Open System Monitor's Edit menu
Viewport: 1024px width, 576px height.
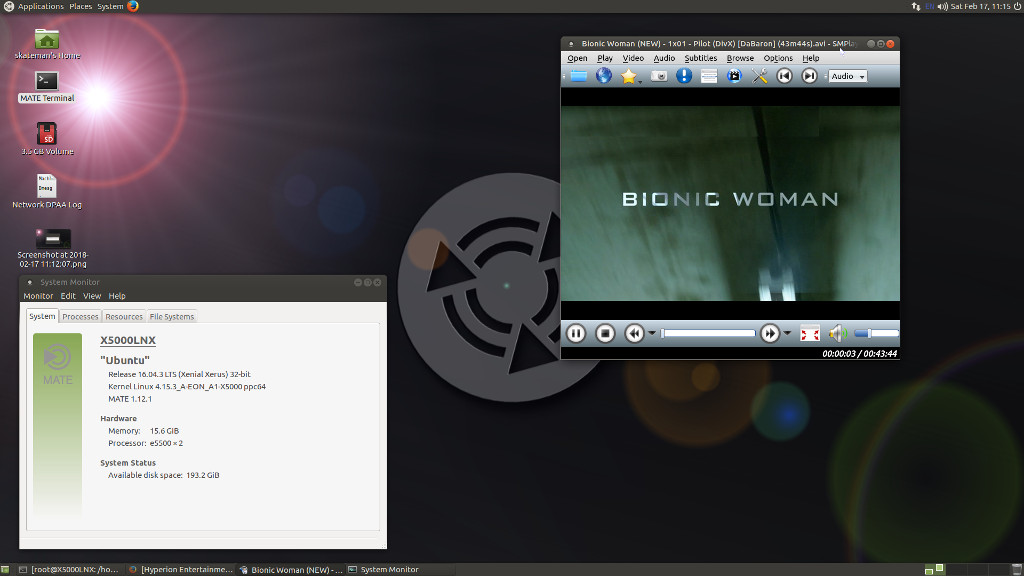tap(68, 296)
